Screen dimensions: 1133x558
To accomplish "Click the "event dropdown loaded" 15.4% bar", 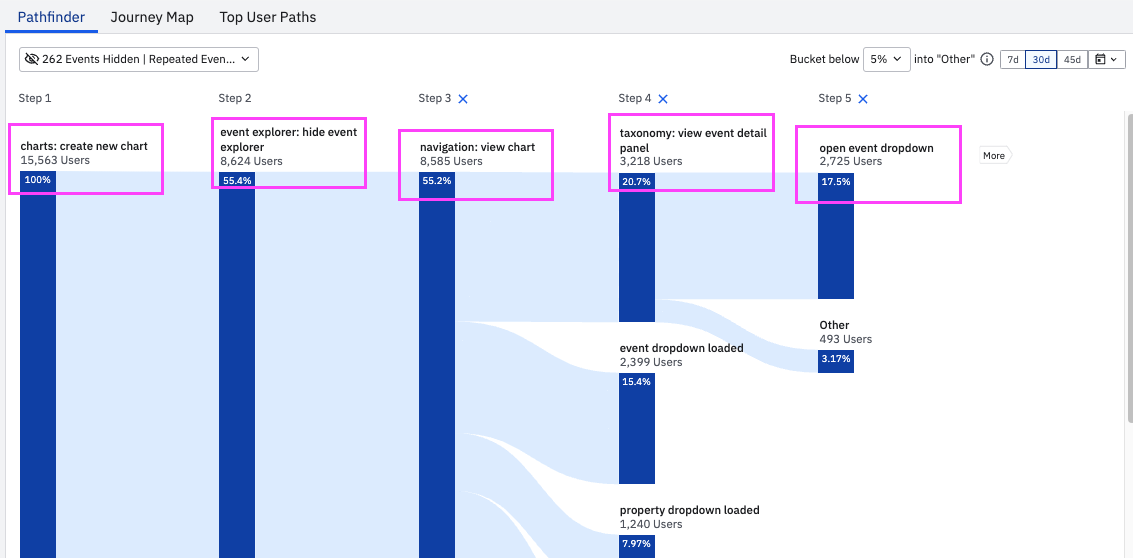I will tap(636, 428).
